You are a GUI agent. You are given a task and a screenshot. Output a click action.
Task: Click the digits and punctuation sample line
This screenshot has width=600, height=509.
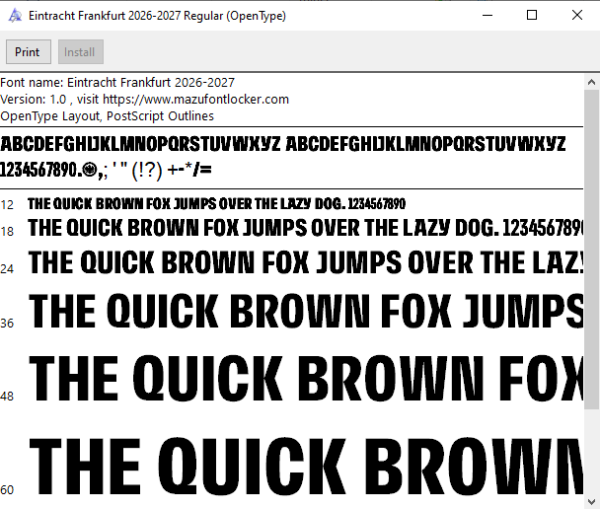[x=106, y=170]
